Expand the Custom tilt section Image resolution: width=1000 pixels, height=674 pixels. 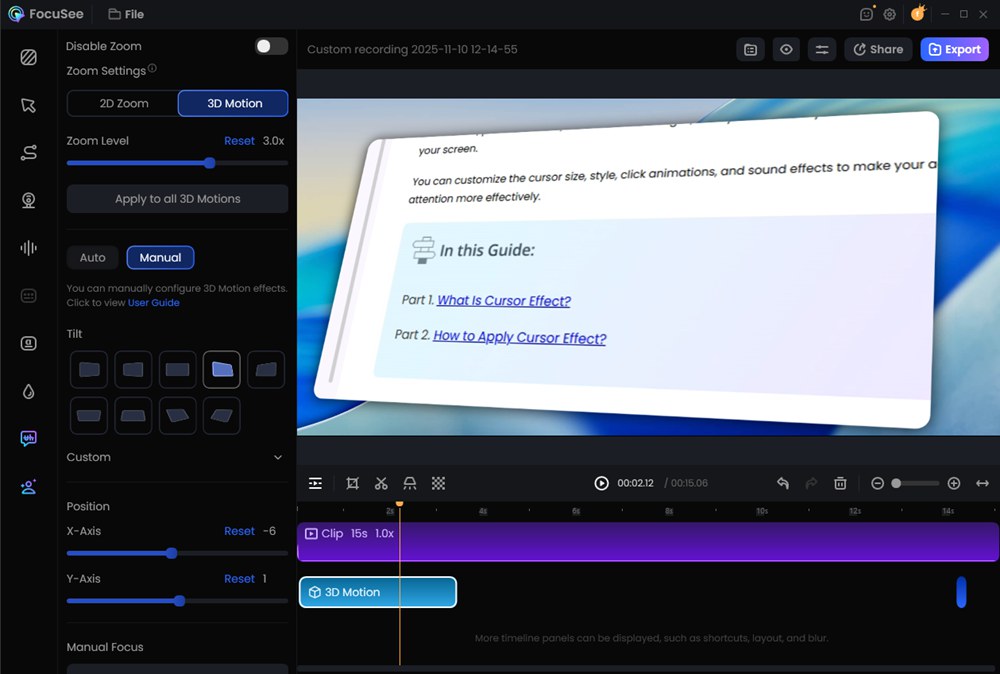coord(277,457)
